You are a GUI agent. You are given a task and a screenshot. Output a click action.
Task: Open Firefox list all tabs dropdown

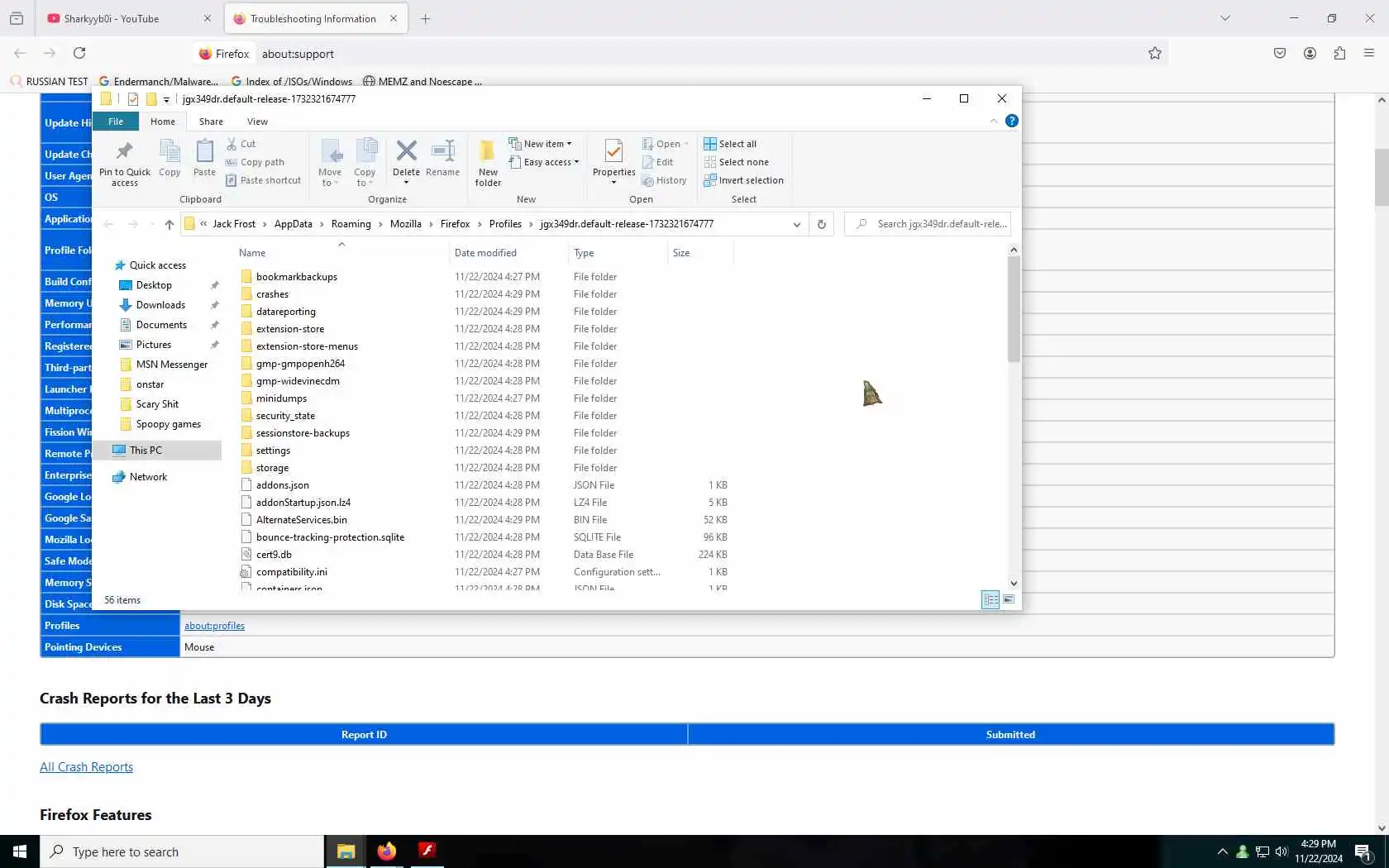click(x=1225, y=18)
